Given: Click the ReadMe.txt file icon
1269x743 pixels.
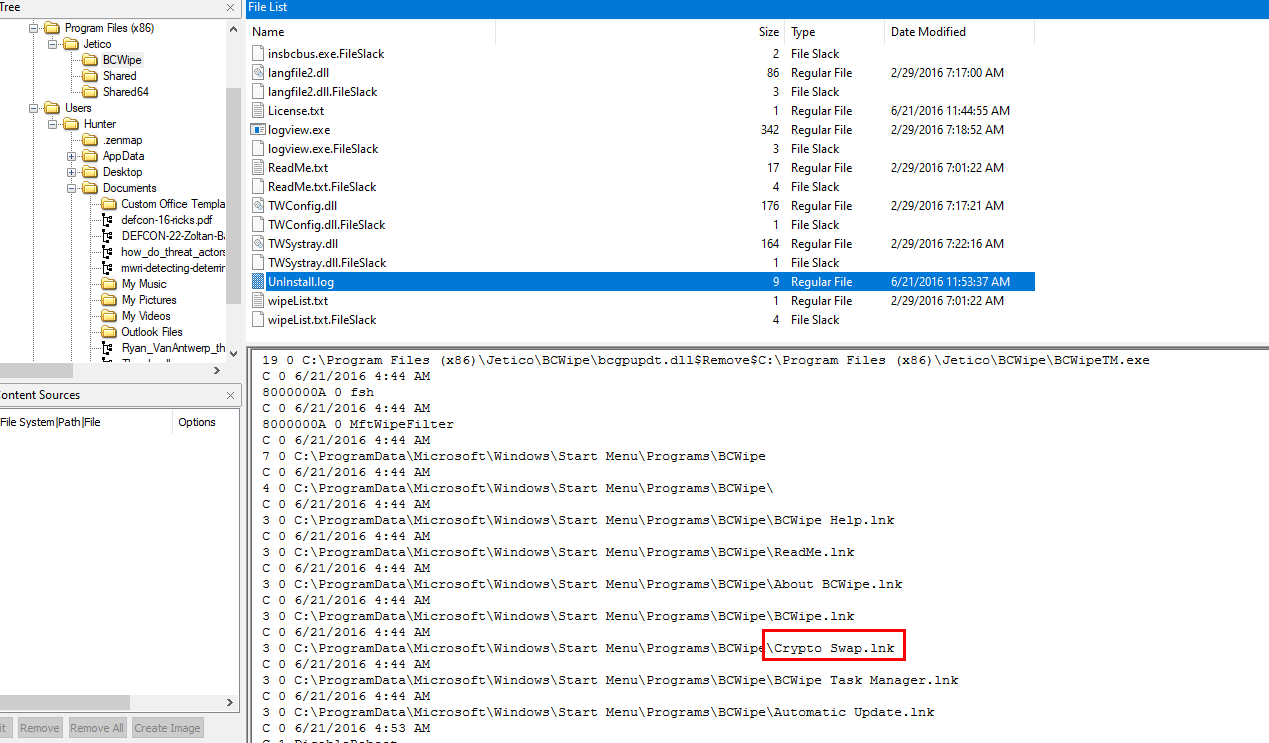Looking at the screenshot, I should 258,168.
